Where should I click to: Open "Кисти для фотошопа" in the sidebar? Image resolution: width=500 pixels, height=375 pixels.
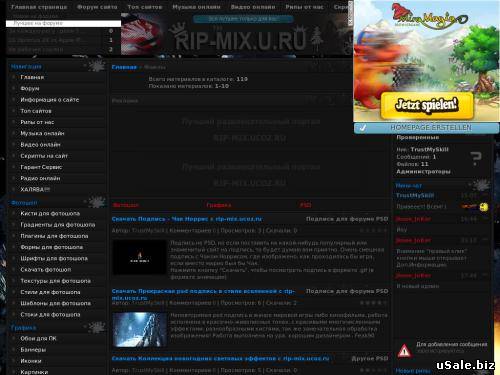pos(50,213)
